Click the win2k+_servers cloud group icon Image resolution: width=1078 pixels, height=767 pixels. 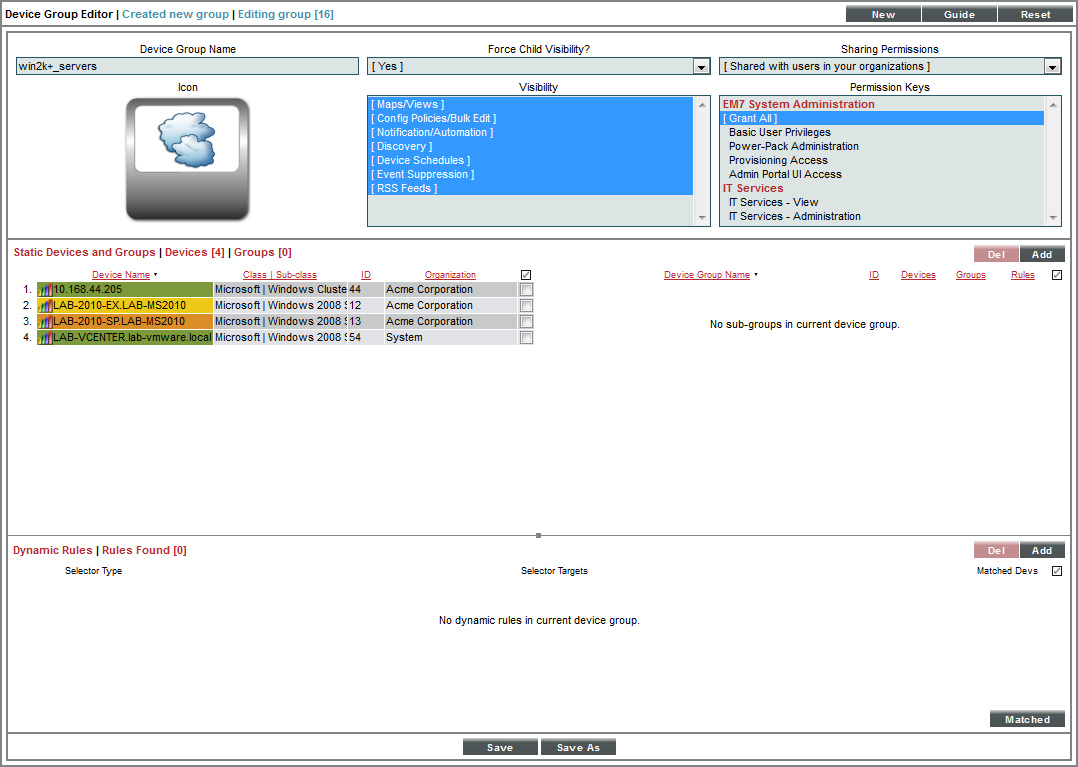tap(187, 158)
